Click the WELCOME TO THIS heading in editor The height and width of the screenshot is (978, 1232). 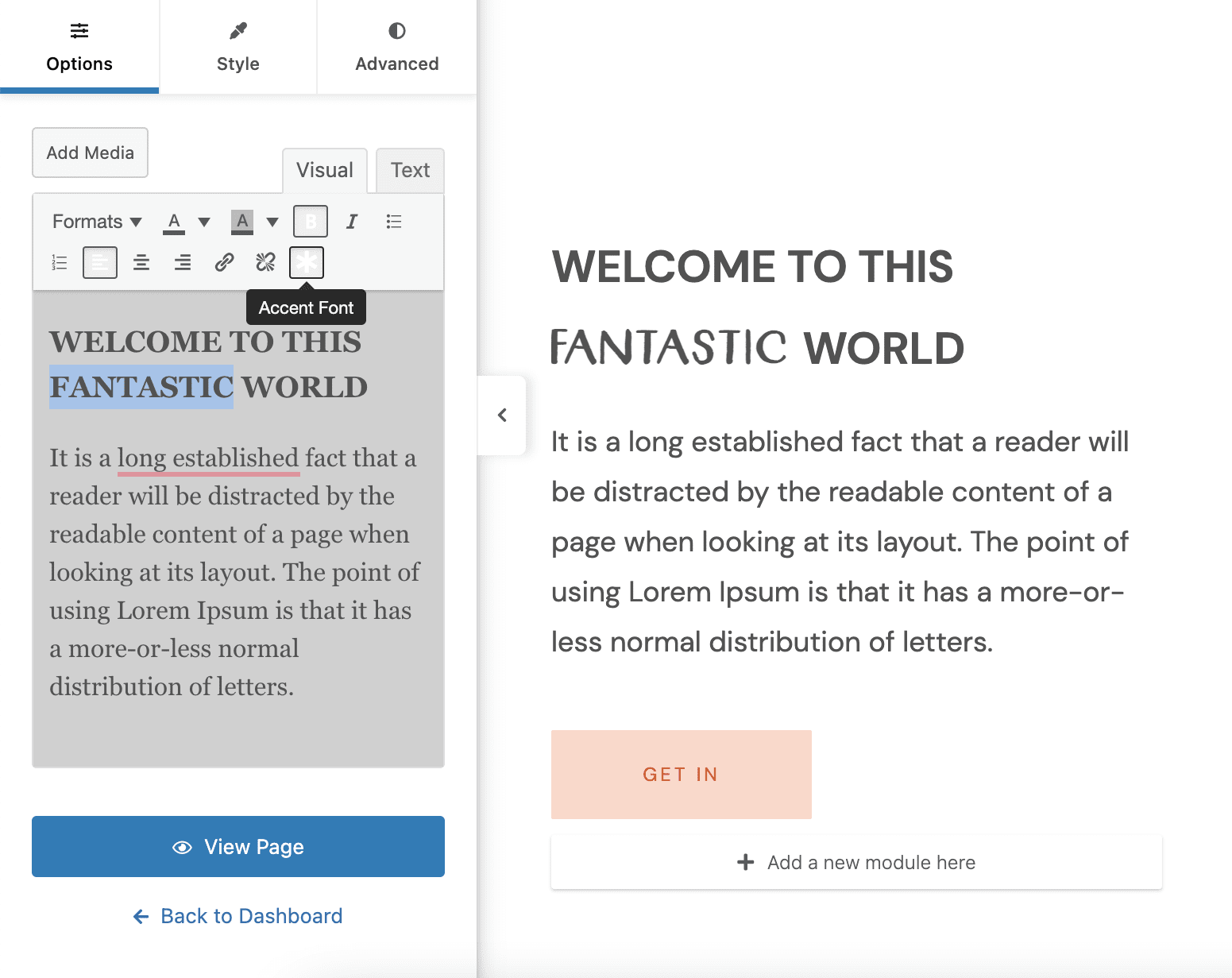coord(205,342)
